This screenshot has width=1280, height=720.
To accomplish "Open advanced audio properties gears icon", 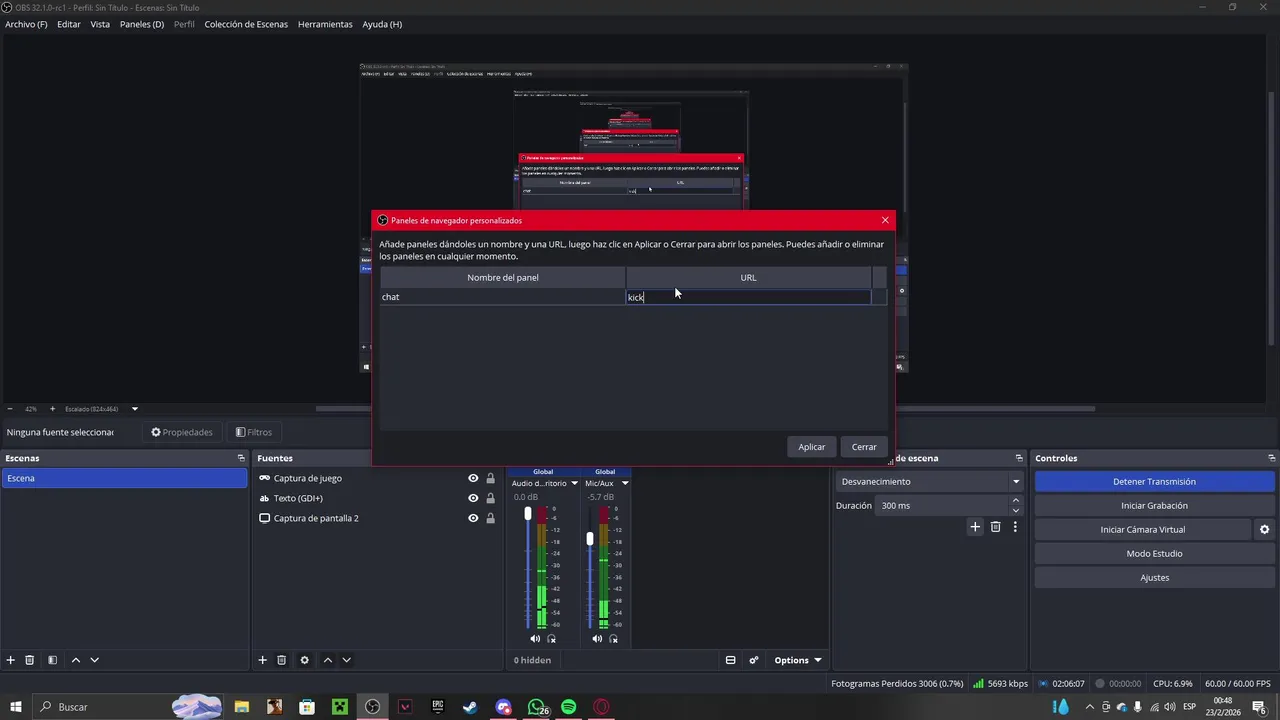I will [x=754, y=660].
